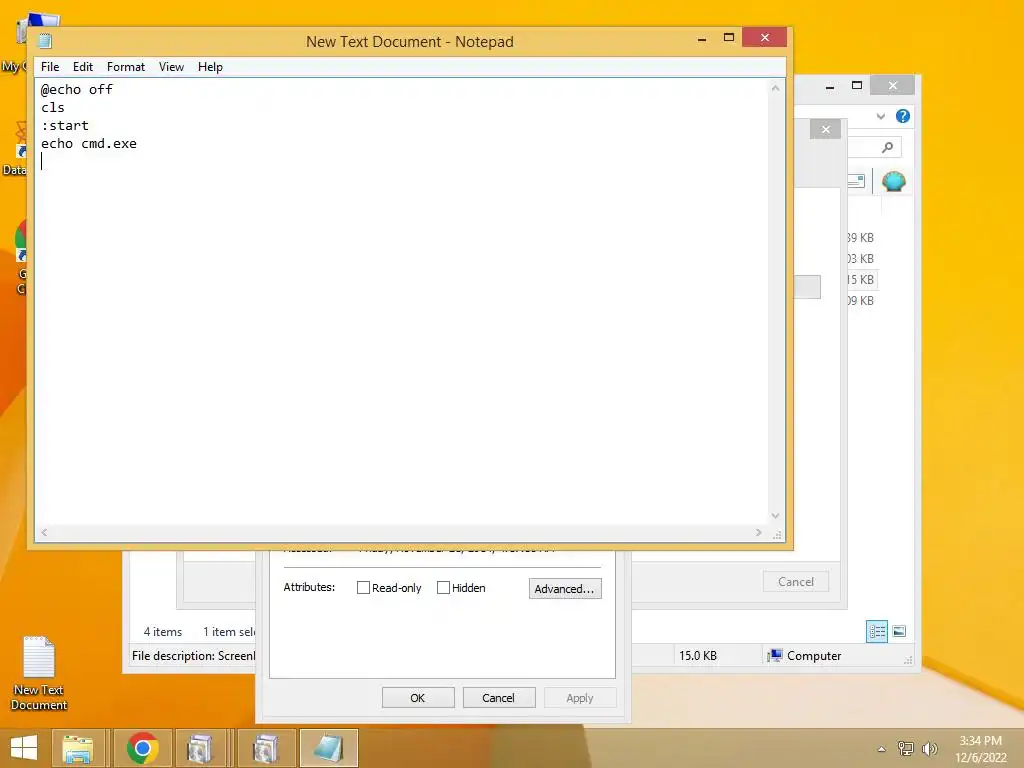Image resolution: width=1024 pixels, height=768 pixels.
Task: Click the taskbar clock showing 3:34 PM
Action: pyautogui.click(x=981, y=748)
